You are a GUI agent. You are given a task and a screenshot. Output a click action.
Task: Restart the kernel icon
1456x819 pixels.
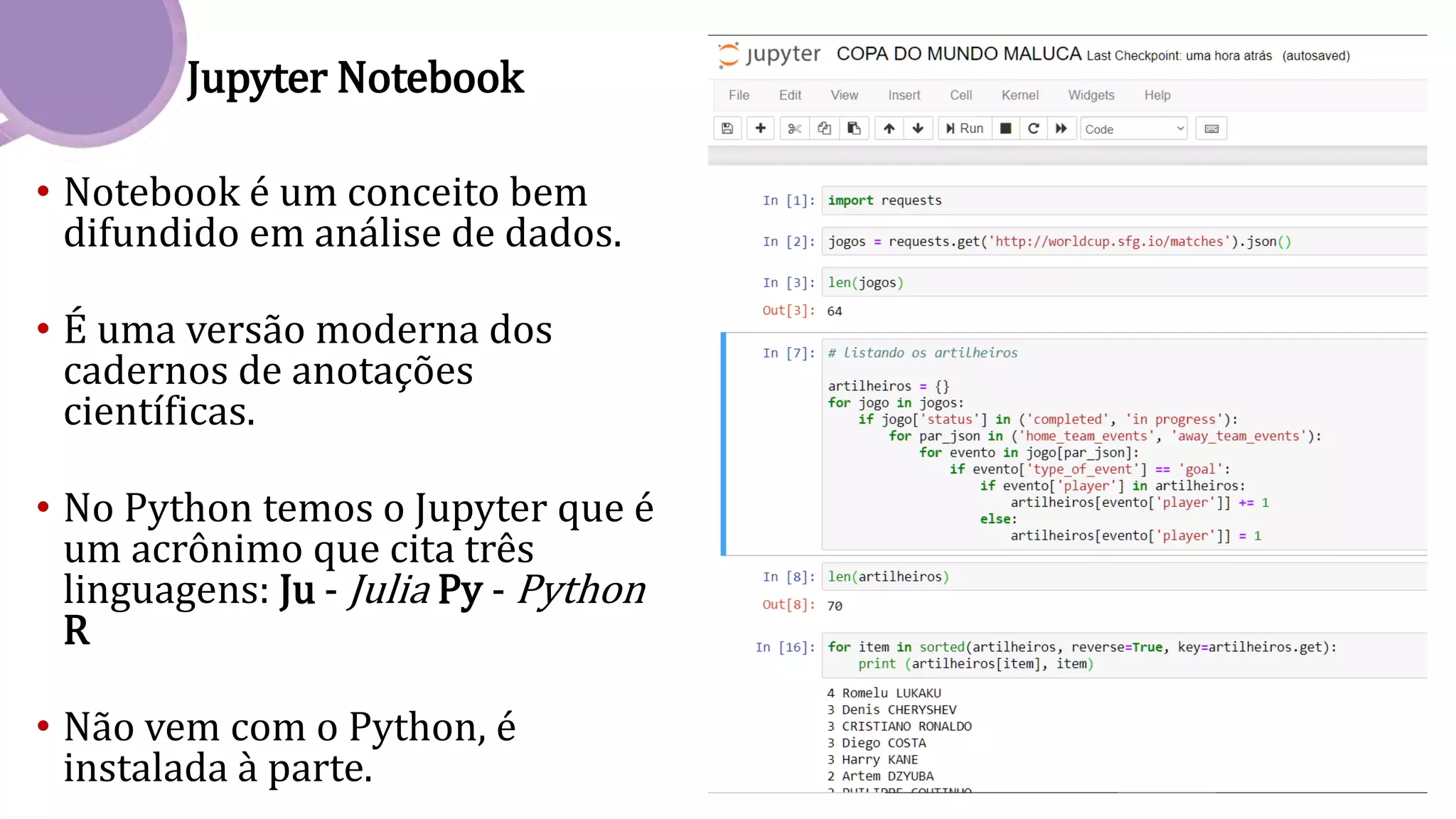(x=1034, y=129)
